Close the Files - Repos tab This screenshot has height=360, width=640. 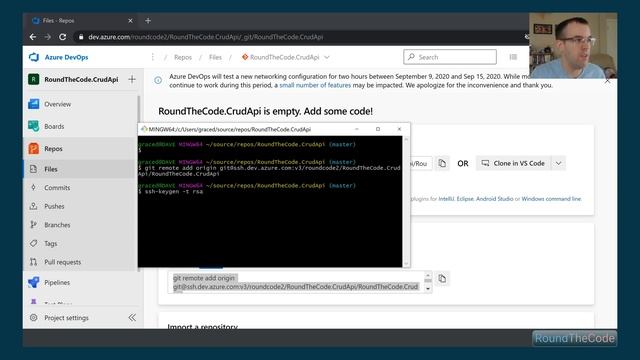coord(130,20)
